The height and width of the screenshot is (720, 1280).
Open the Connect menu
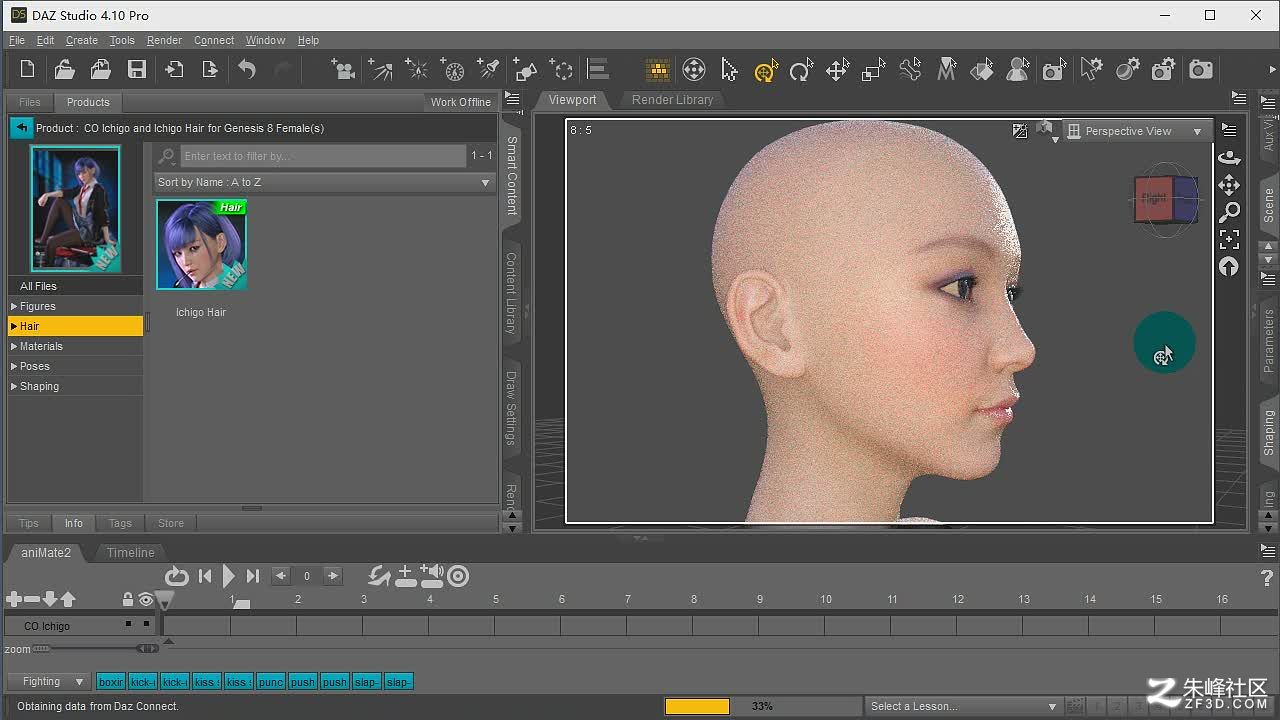click(x=214, y=40)
